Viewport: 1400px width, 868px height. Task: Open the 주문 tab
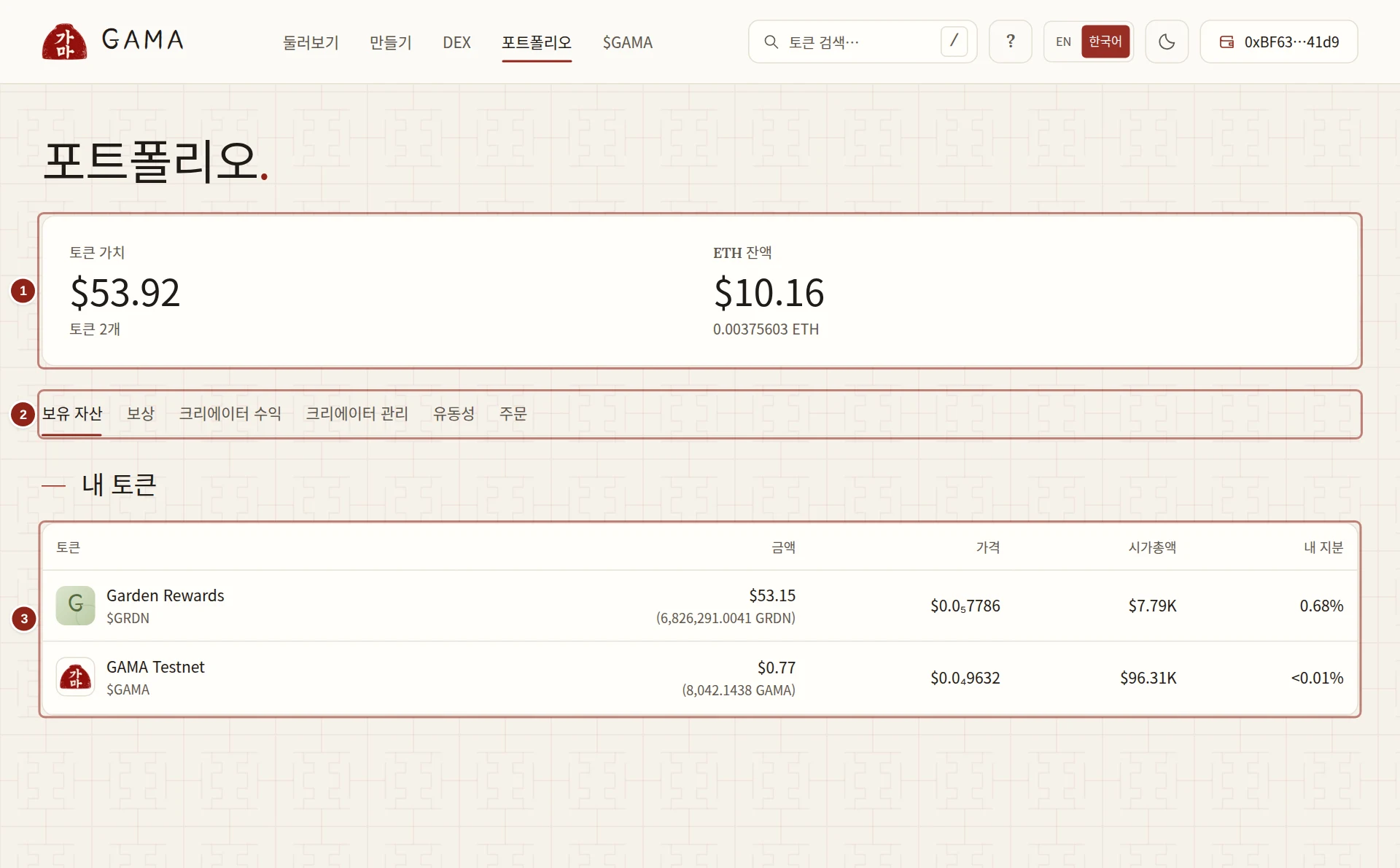pyautogui.click(x=513, y=413)
